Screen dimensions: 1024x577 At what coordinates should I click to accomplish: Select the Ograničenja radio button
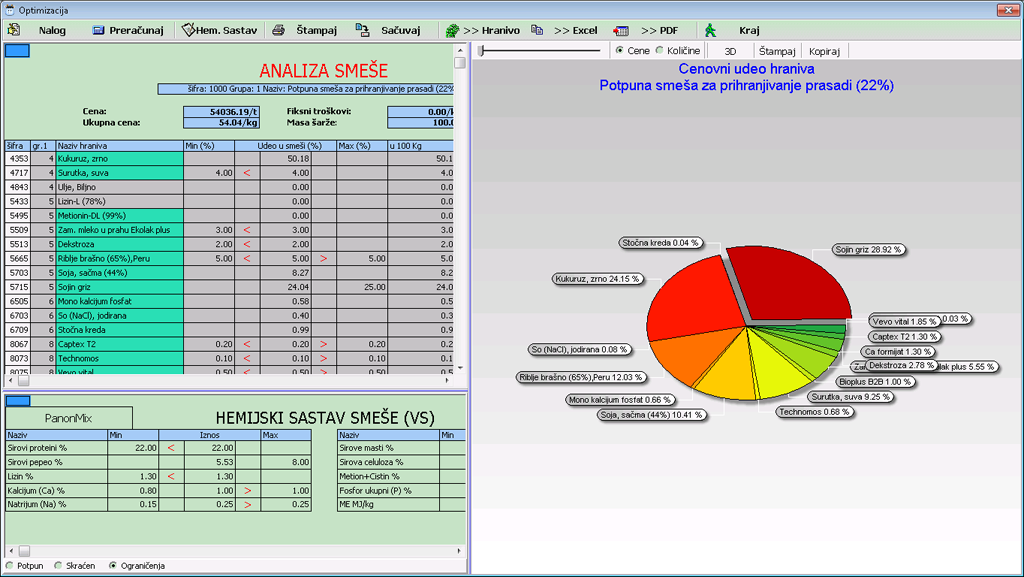tap(113, 566)
